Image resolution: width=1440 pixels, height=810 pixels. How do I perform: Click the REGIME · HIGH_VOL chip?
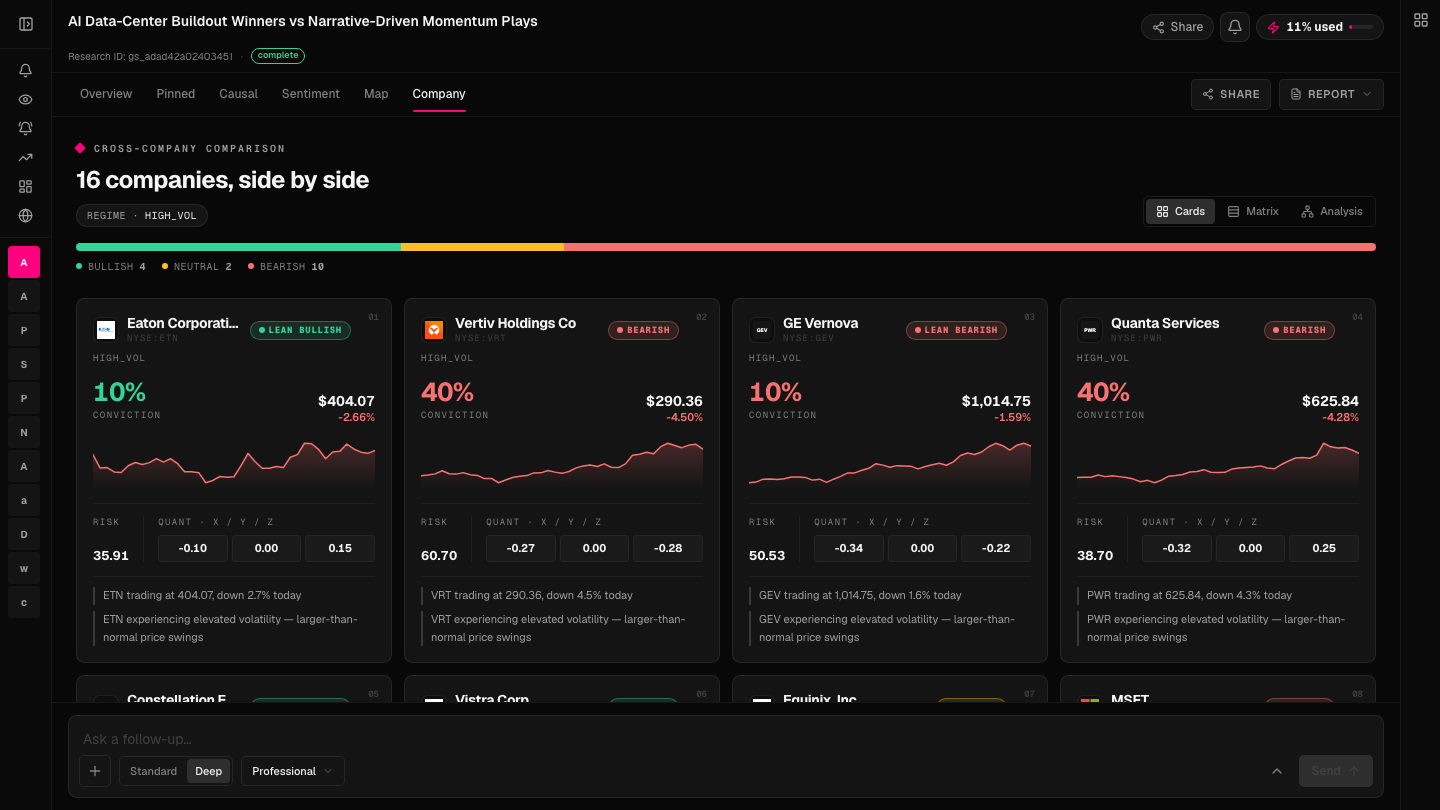pos(142,215)
